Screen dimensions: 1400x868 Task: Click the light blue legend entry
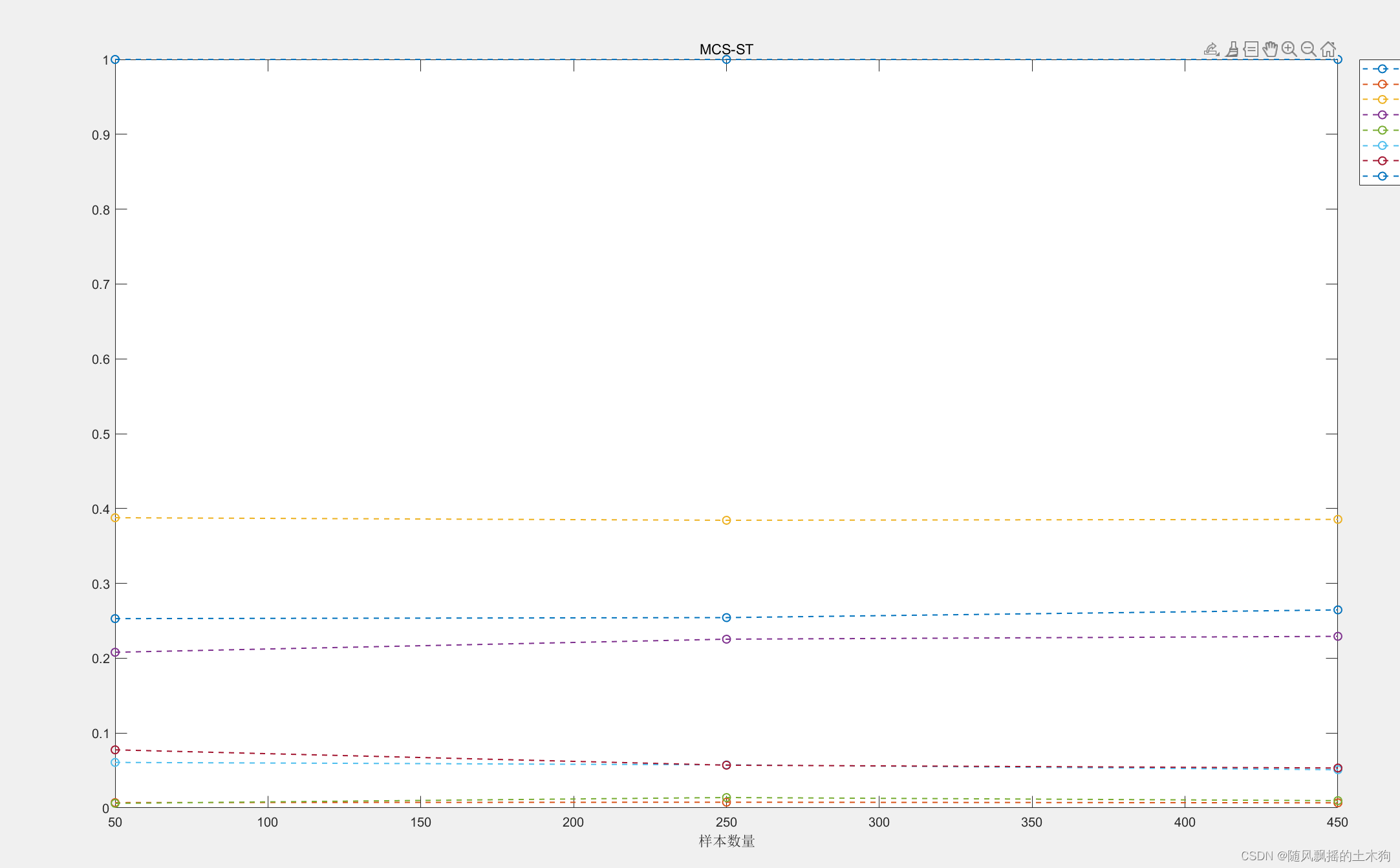(x=1382, y=145)
